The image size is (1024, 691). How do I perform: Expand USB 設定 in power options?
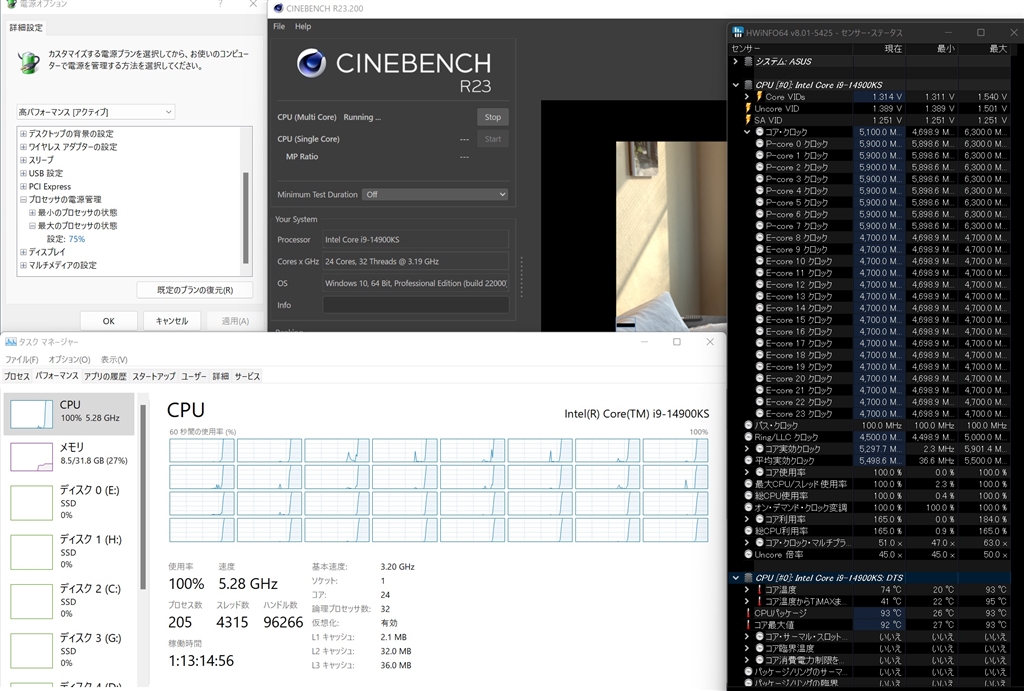click(24, 173)
